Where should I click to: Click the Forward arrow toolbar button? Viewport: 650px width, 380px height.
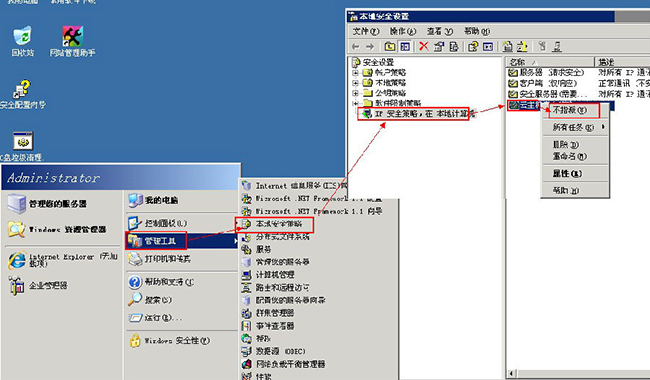(370, 47)
